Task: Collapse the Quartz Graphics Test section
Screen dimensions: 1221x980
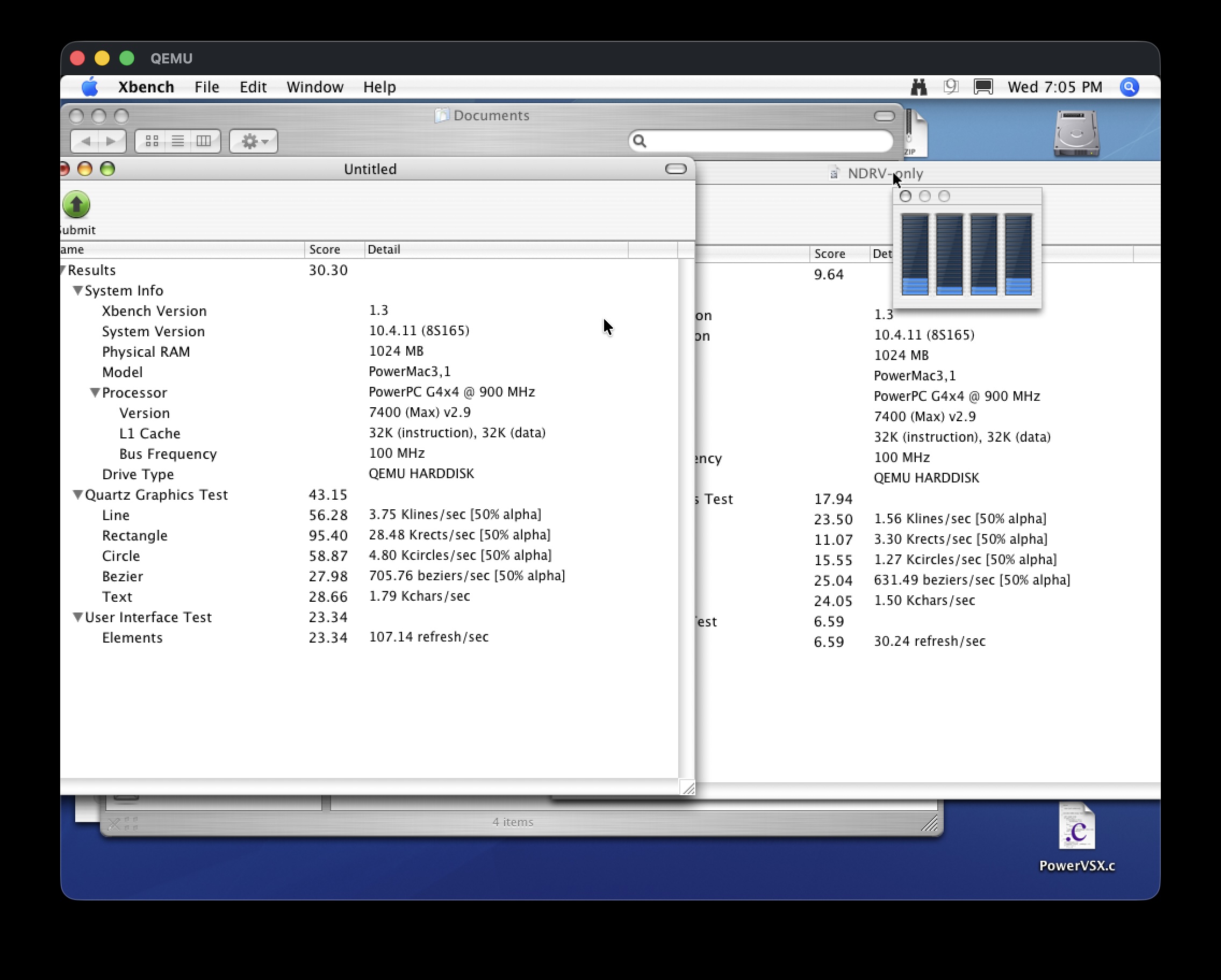Action: [x=78, y=494]
